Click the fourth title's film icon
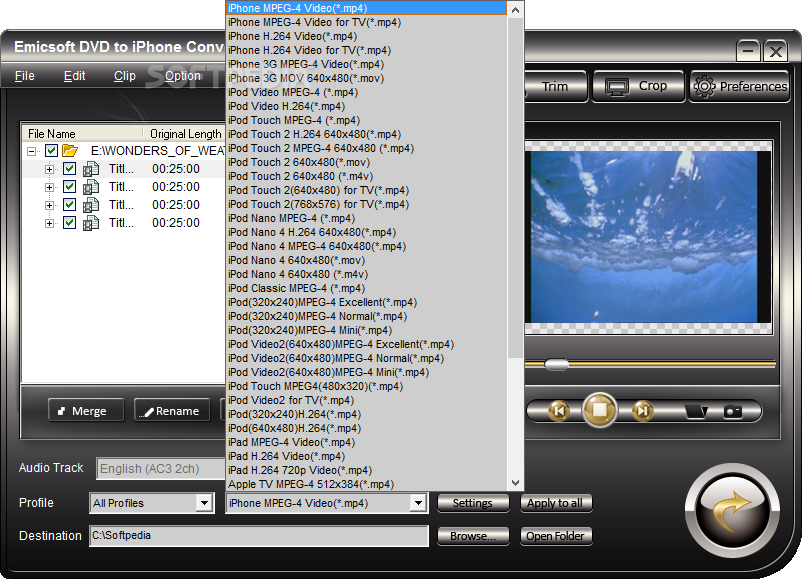Image resolution: width=802 pixels, height=579 pixels. (x=91, y=223)
